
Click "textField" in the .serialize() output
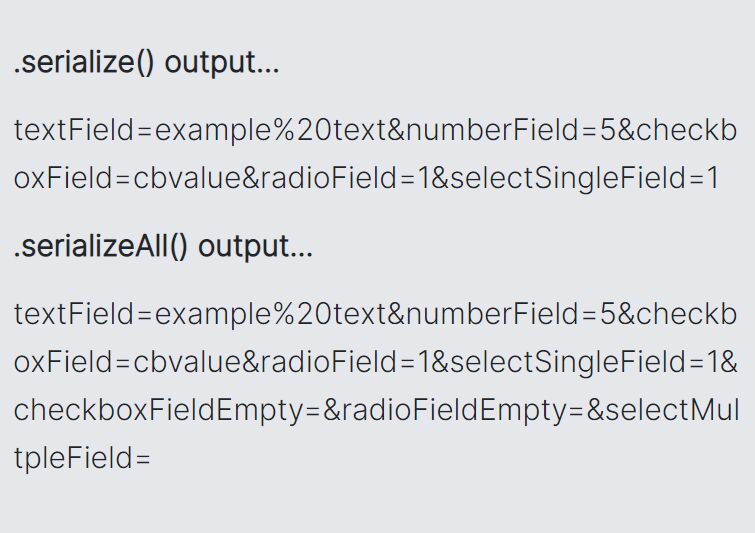coord(74,130)
